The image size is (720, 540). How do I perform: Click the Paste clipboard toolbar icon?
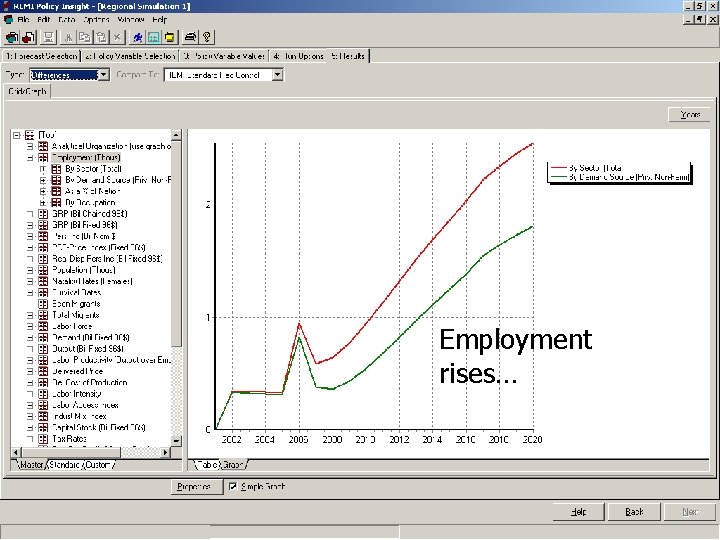(101, 37)
